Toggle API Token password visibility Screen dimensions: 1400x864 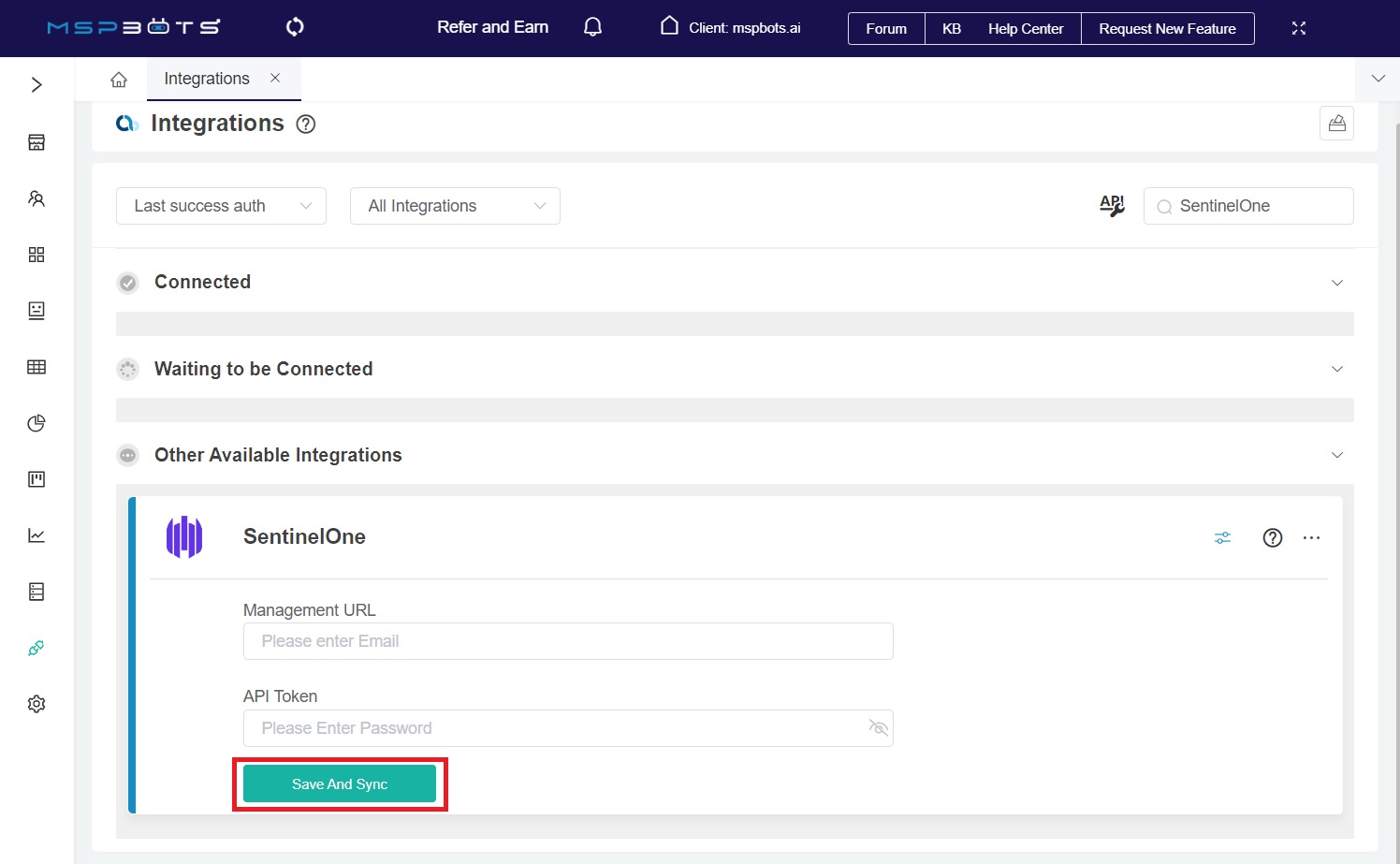point(878,727)
